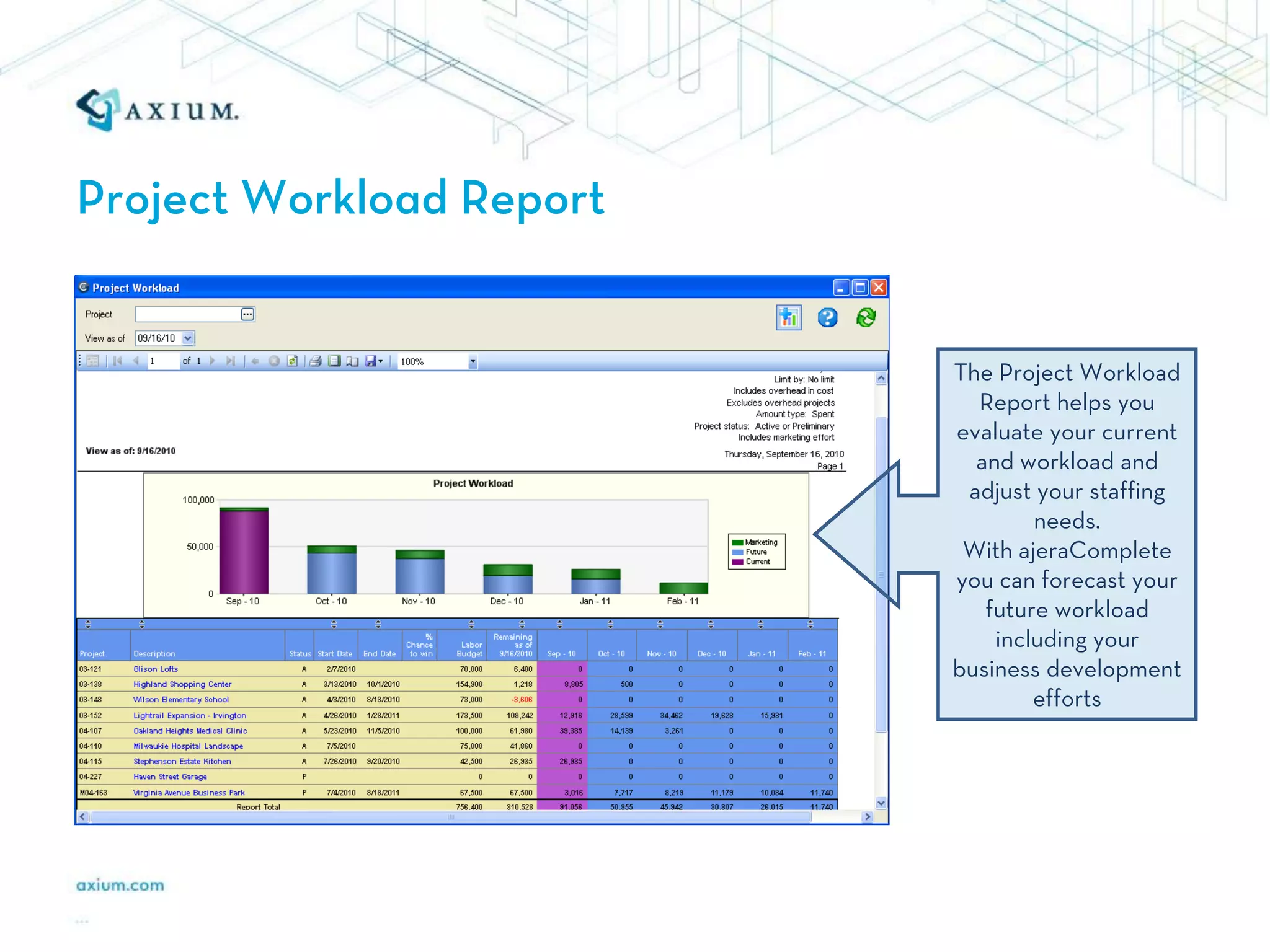
Task: Click the green Refresh arrows icon
Action: (x=866, y=318)
